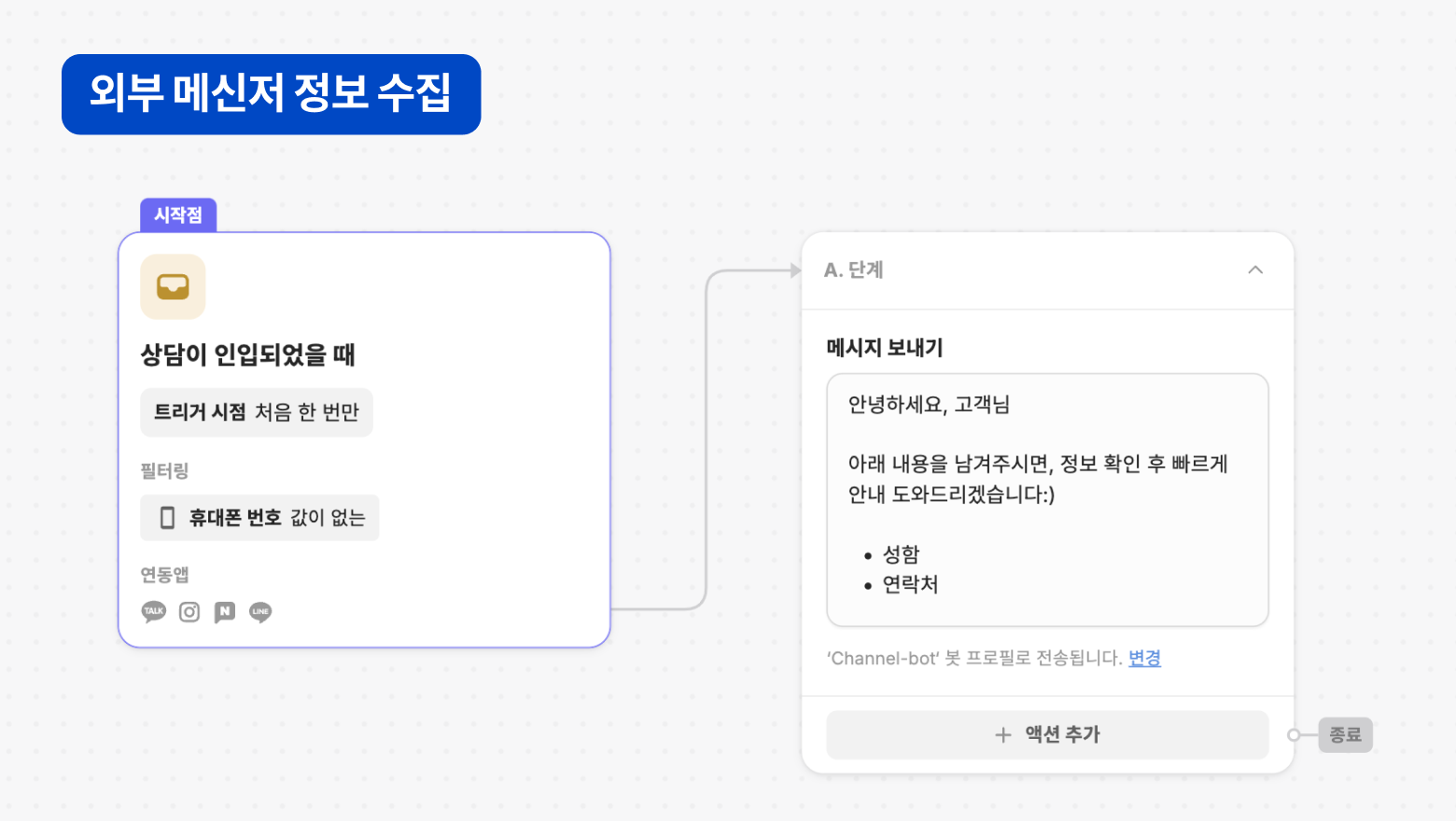Select the 상담이 인입되었을 때 trigger heading
The height and width of the screenshot is (821, 1456).
[248, 355]
